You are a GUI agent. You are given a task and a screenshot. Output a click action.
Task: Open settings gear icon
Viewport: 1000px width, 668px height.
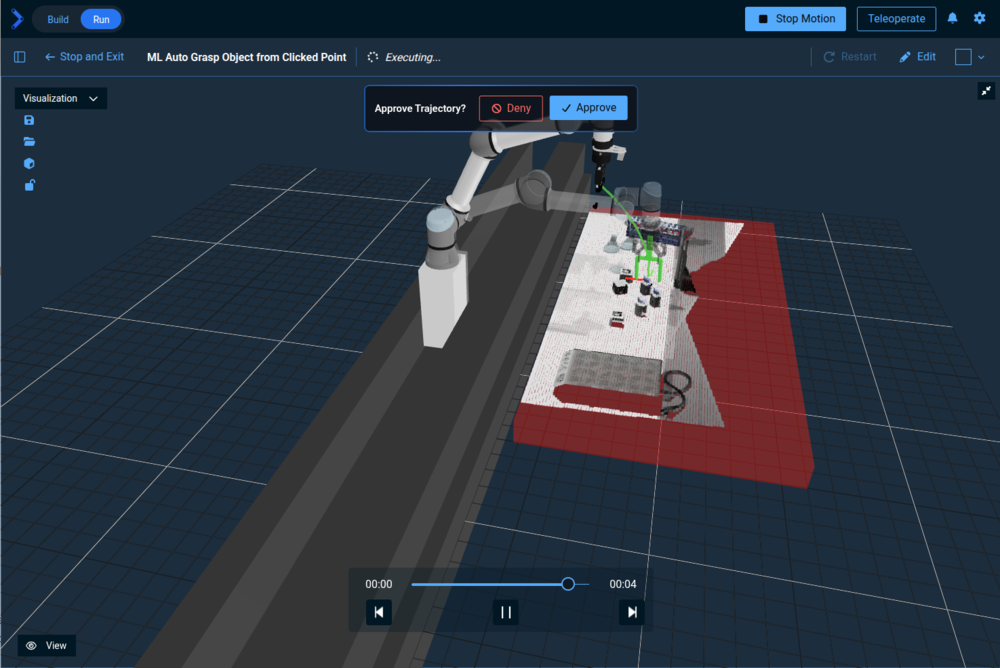pyautogui.click(x=980, y=19)
